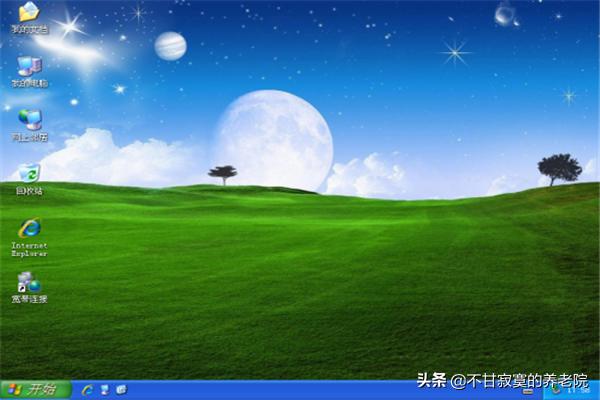The width and height of the screenshot is (600, 400).
Task: Click the third quick launch icon next to Show Desktop
Action: pos(121,390)
